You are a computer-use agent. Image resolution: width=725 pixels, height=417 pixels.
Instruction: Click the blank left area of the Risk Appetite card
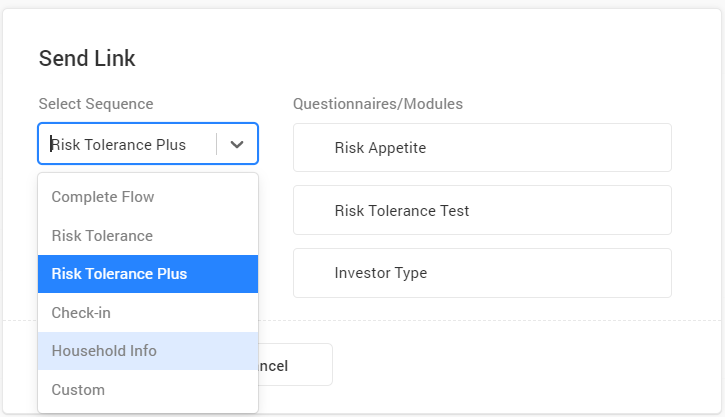[x=313, y=148]
